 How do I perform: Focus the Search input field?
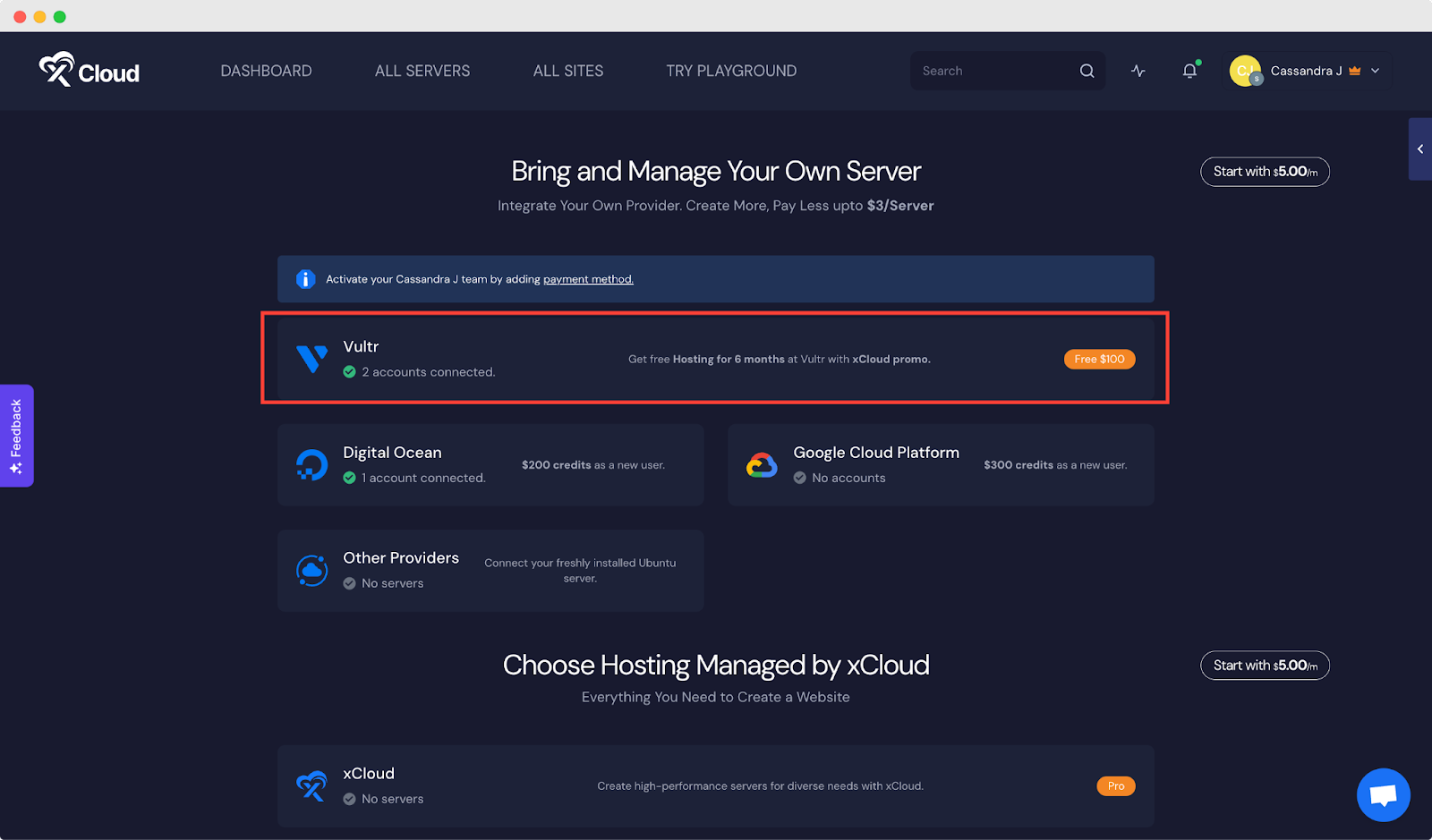[x=993, y=71]
